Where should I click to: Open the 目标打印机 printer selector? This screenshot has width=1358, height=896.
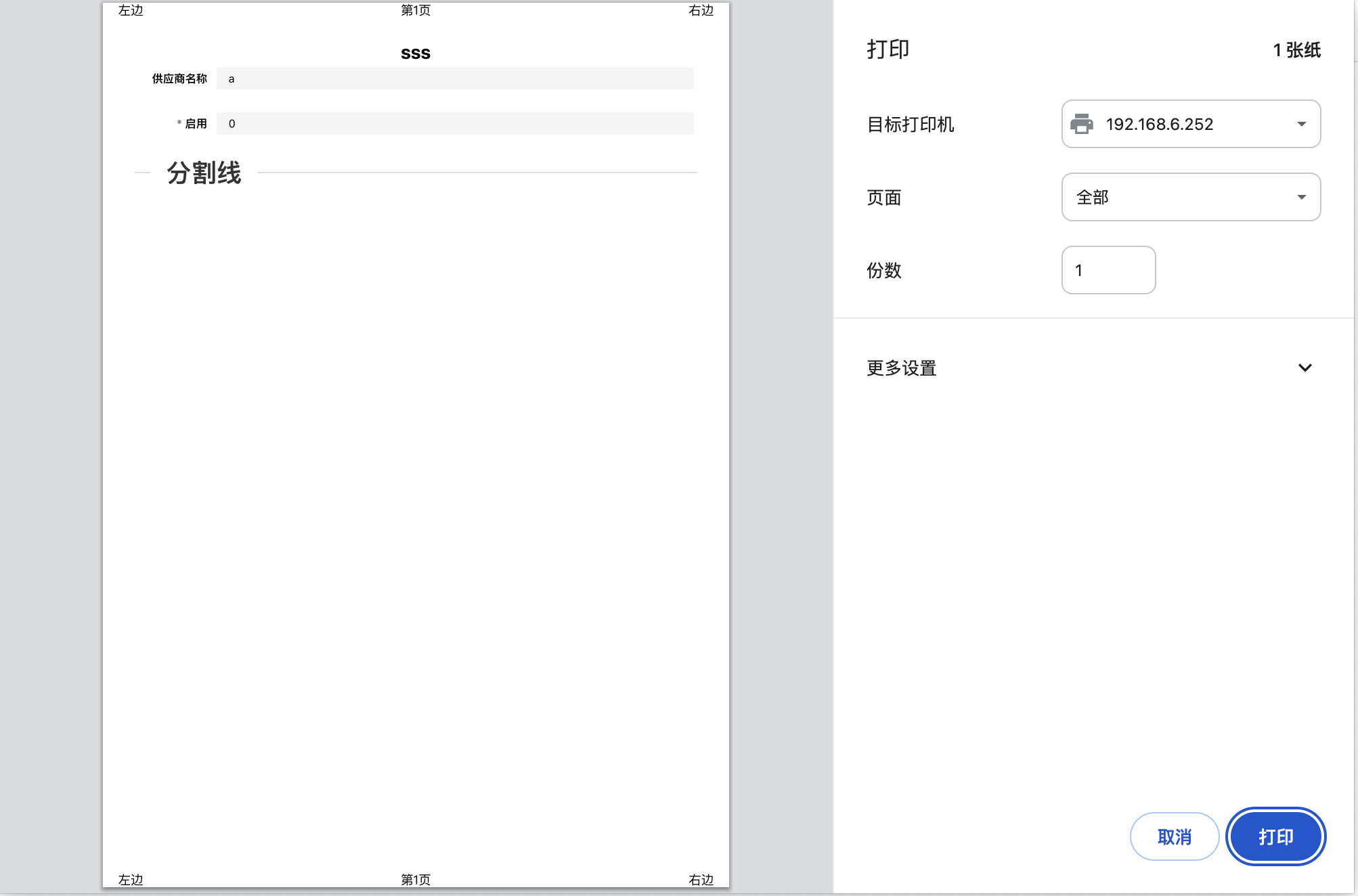(1190, 124)
